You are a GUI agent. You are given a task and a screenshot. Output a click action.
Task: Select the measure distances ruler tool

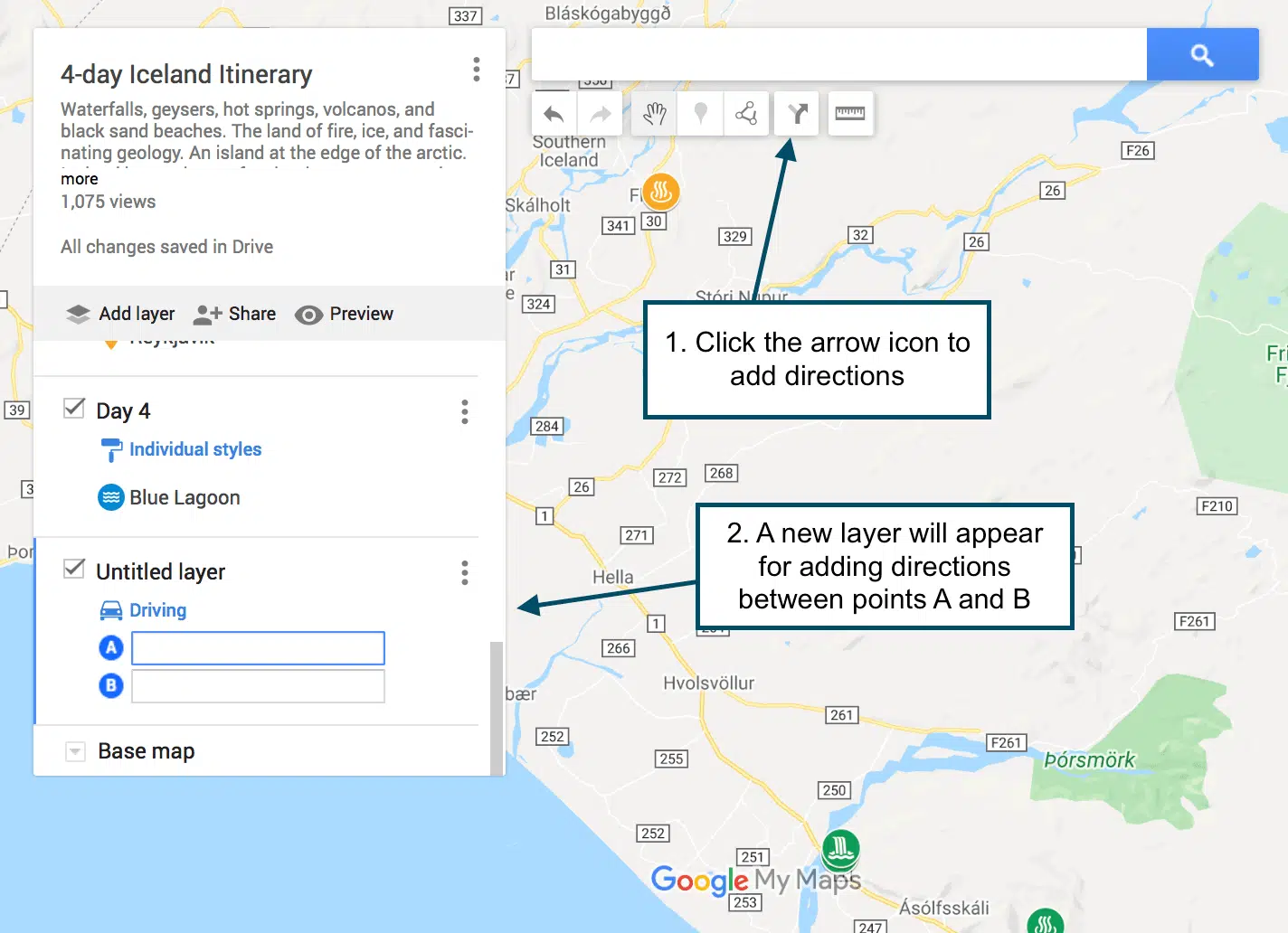850,114
